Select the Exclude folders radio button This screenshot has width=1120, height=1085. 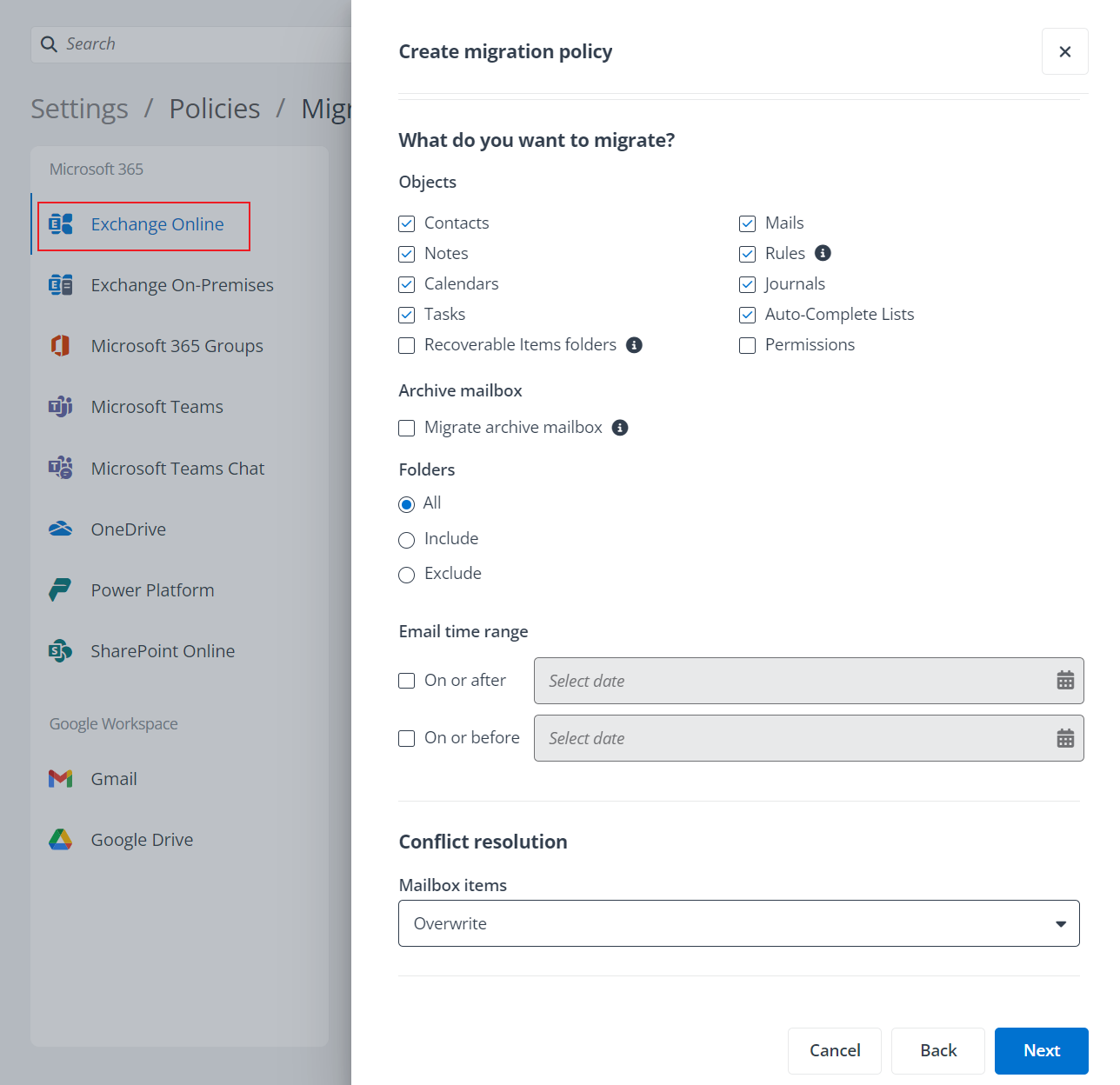(x=406, y=574)
